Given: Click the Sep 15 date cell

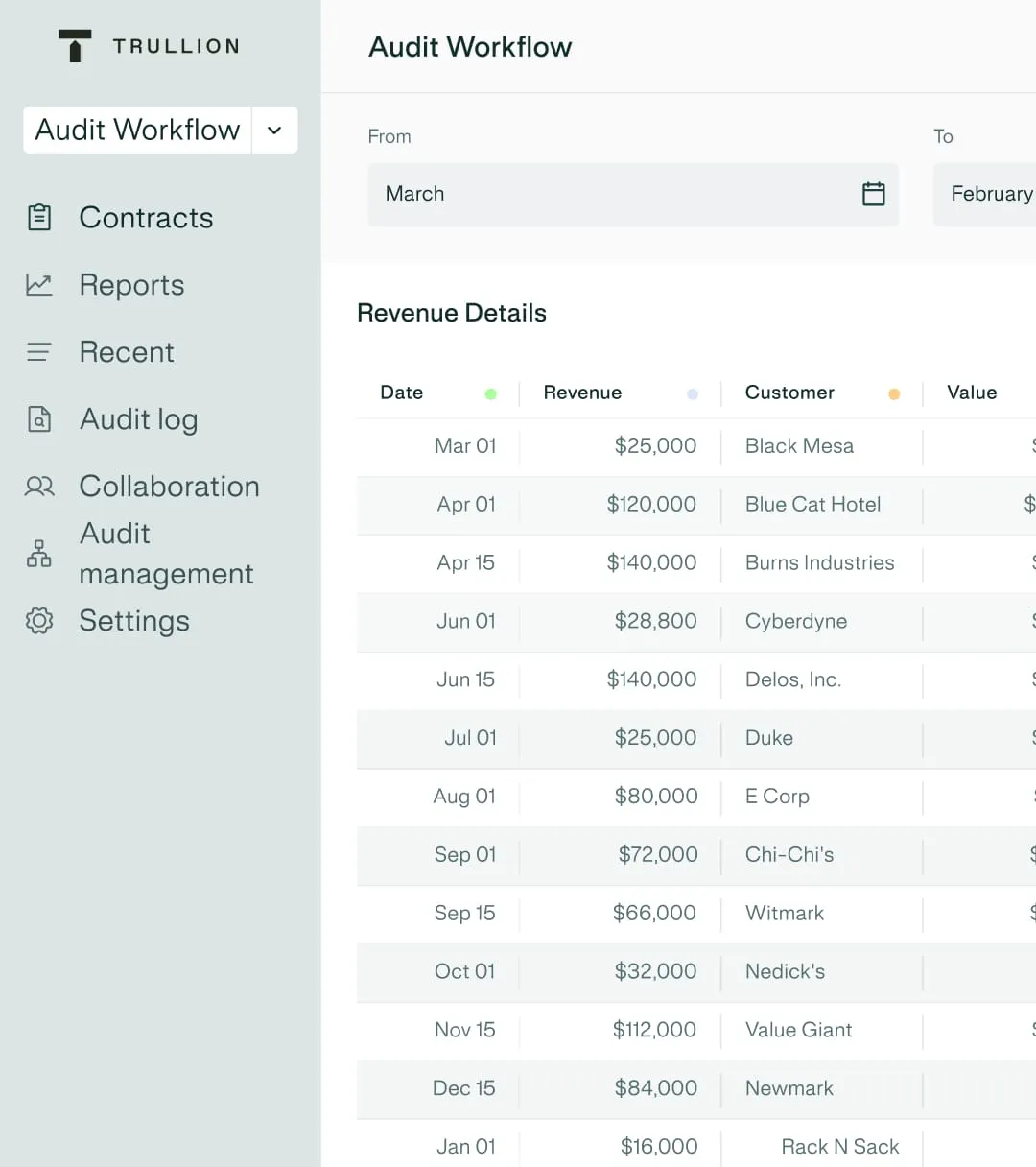Looking at the screenshot, I should tap(465, 914).
